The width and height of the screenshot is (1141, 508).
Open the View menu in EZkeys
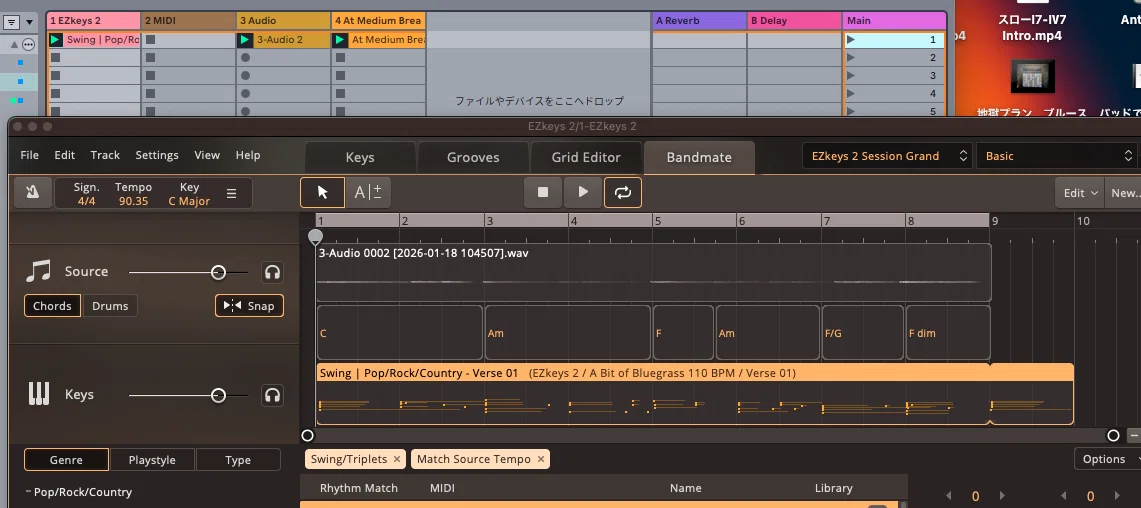click(x=207, y=155)
